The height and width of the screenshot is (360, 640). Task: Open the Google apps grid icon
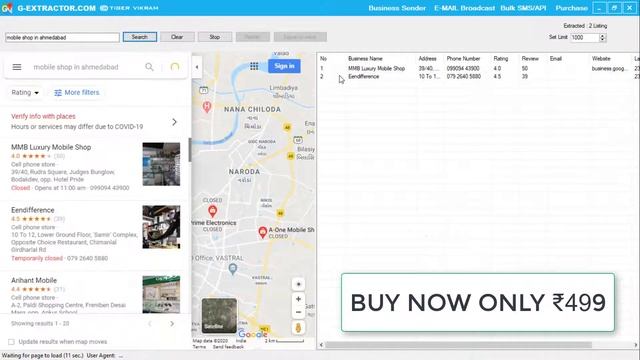point(254,66)
